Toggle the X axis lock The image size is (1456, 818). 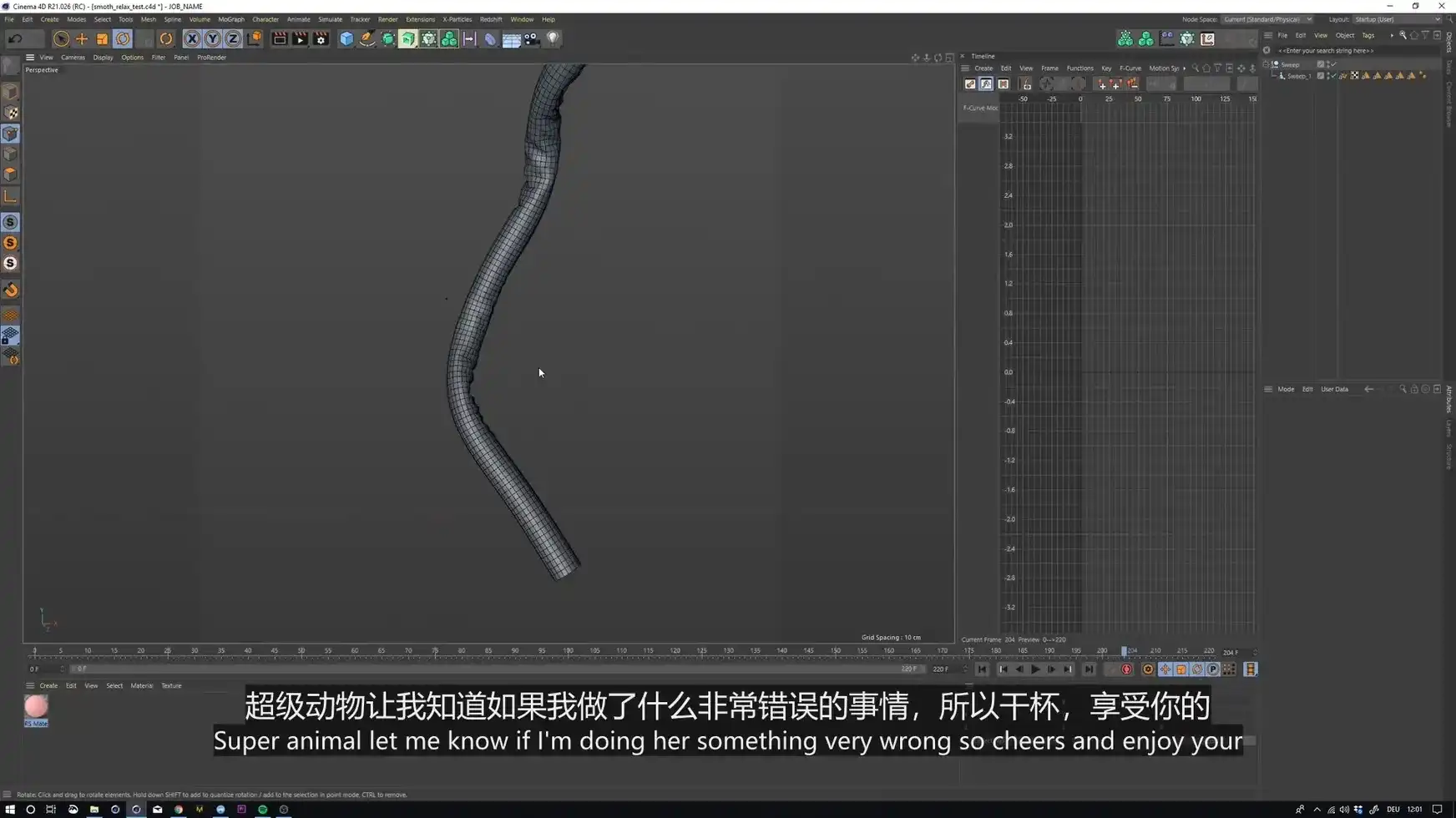[x=192, y=38]
